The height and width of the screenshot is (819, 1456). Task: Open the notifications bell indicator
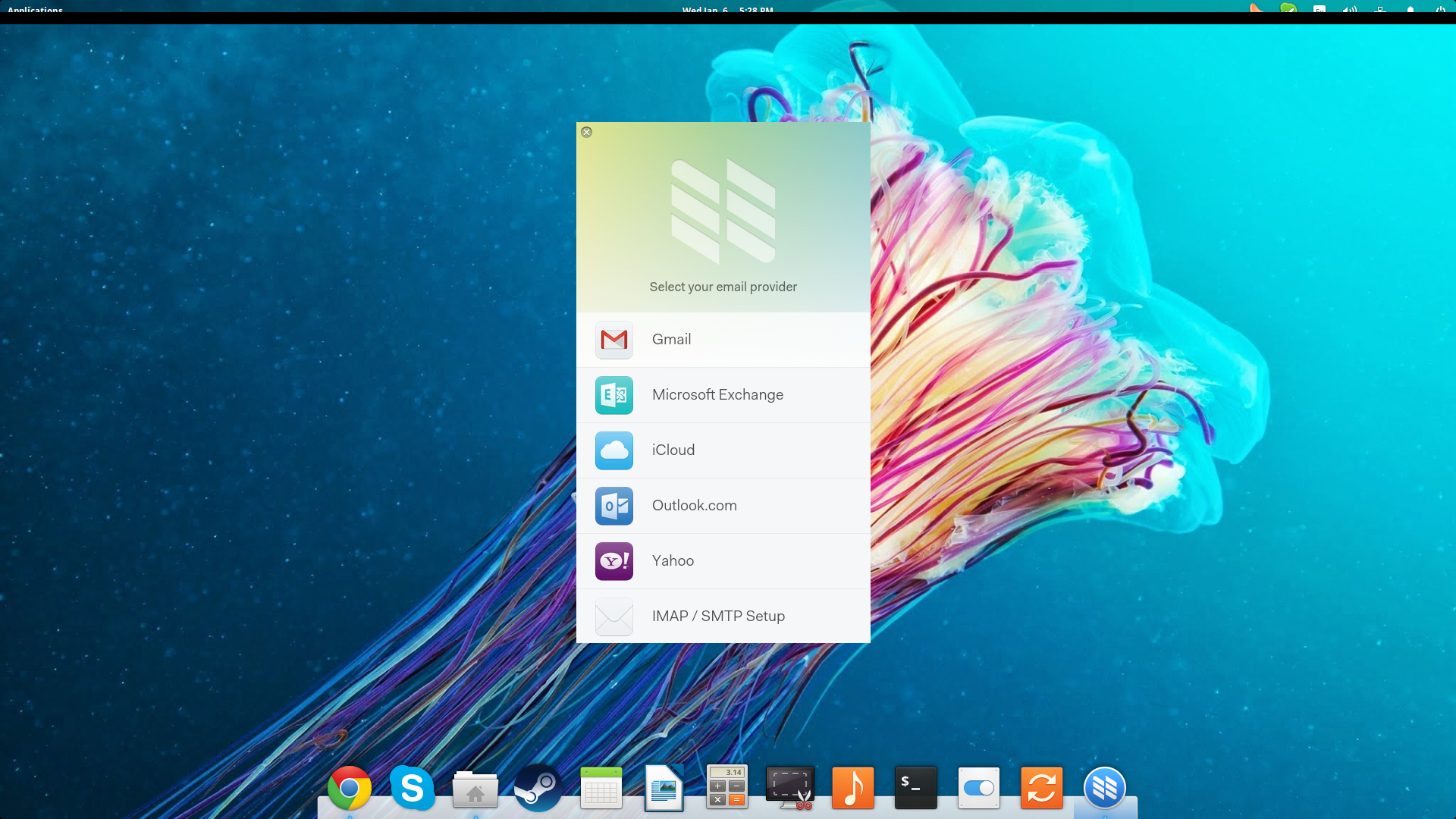pyautogui.click(x=1410, y=10)
